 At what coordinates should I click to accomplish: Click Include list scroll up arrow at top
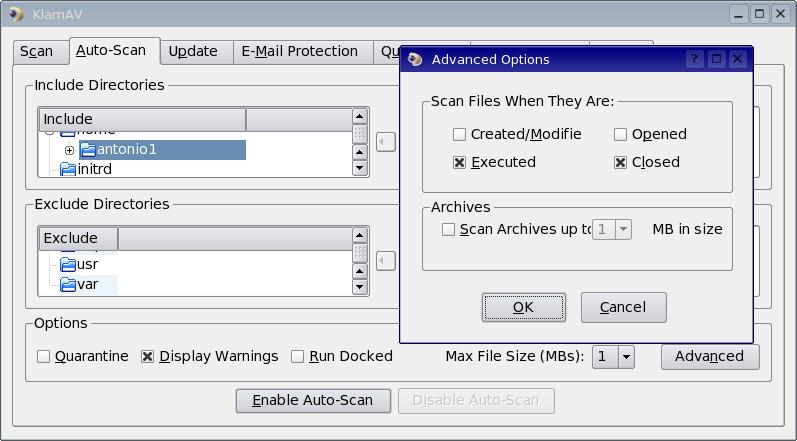click(359, 116)
